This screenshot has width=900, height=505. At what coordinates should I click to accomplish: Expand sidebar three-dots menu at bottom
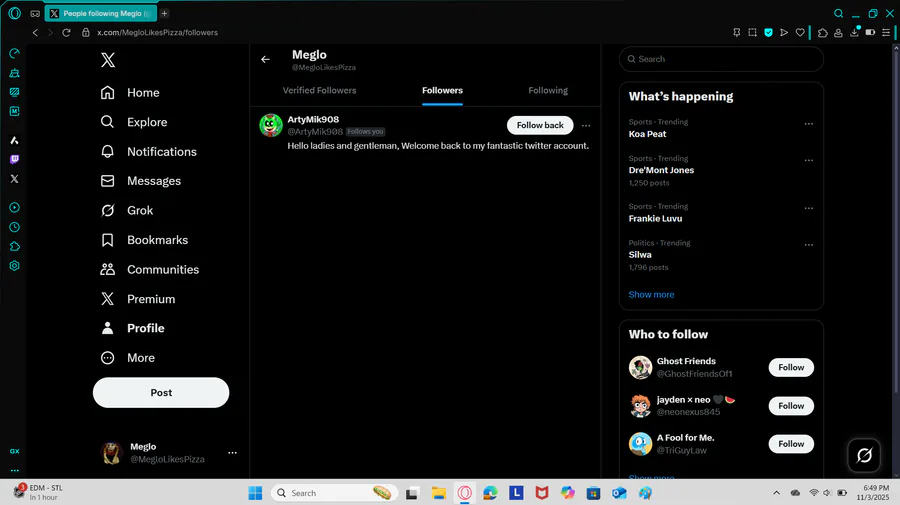click(14, 471)
